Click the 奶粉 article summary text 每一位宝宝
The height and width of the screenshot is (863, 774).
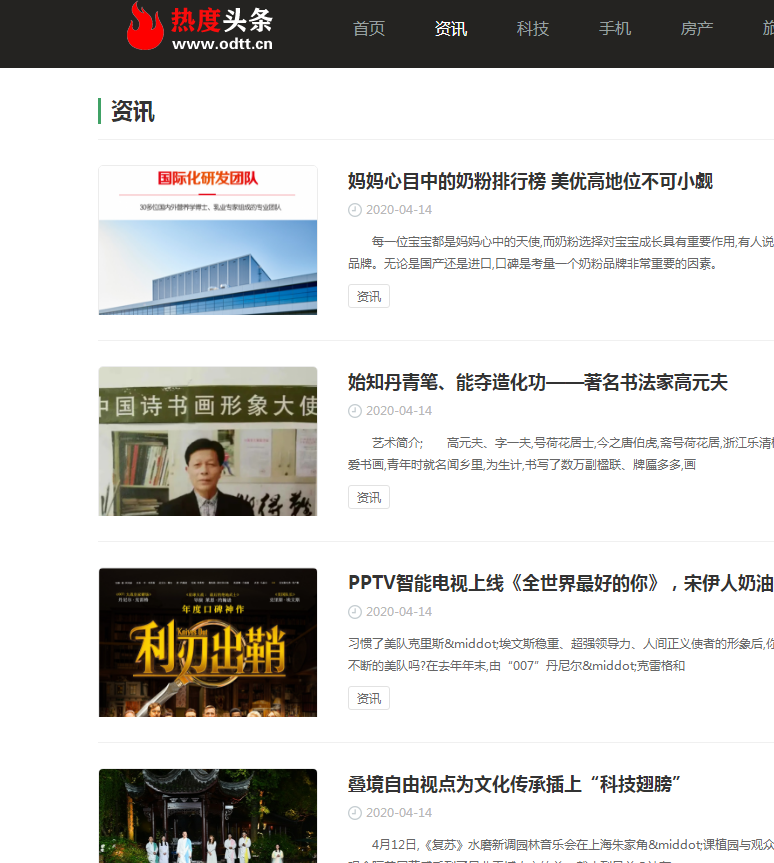coord(560,253)
